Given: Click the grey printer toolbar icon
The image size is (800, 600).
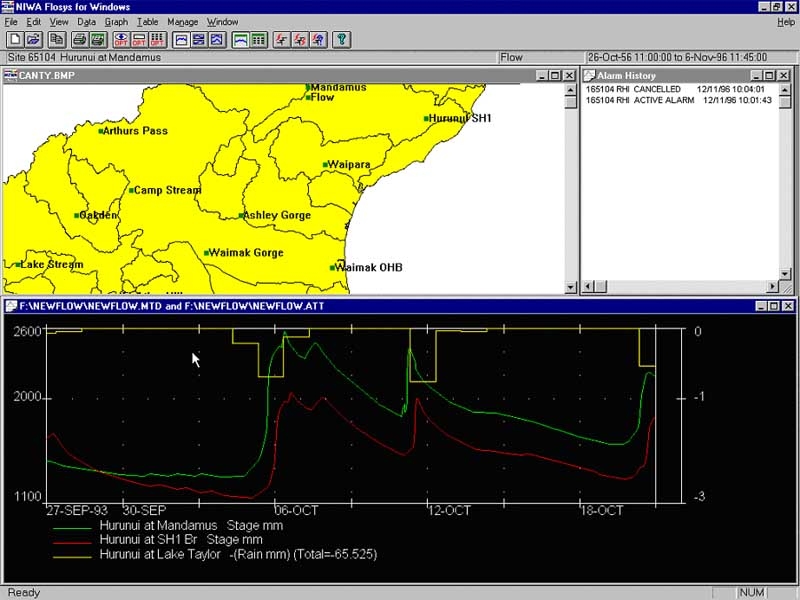Looking at the screenshot, I should tap(80, 40).
